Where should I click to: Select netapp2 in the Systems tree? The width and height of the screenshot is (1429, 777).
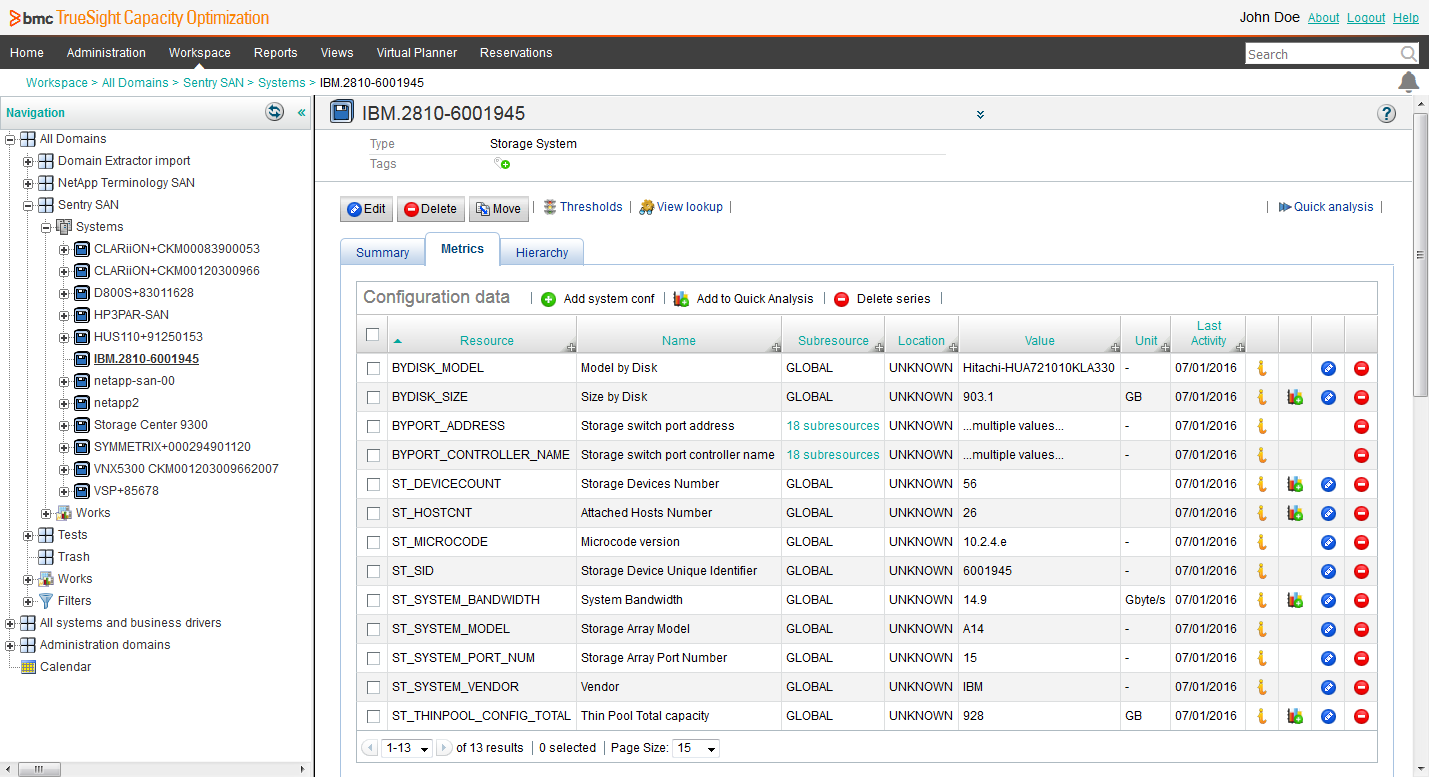116,403
